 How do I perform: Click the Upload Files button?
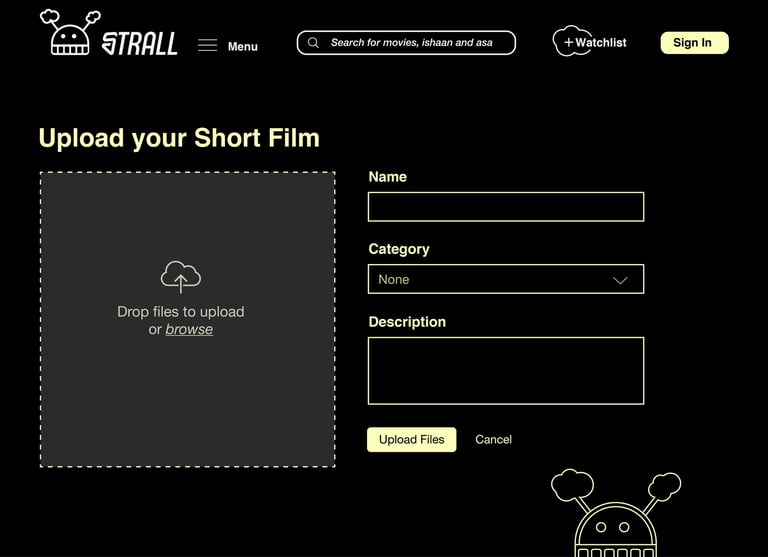411,439
